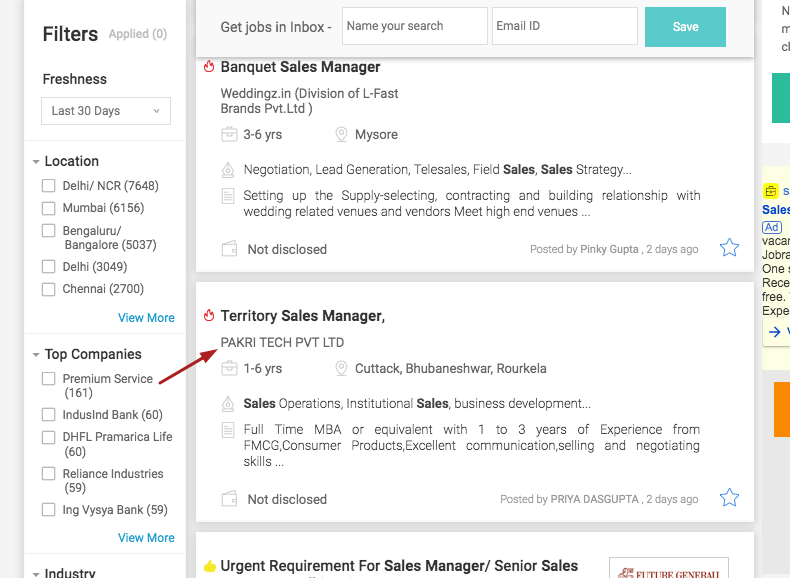Open the Banquet Sales Manager job title
Screen dimensions: 790x578
(x=300, y=67)
